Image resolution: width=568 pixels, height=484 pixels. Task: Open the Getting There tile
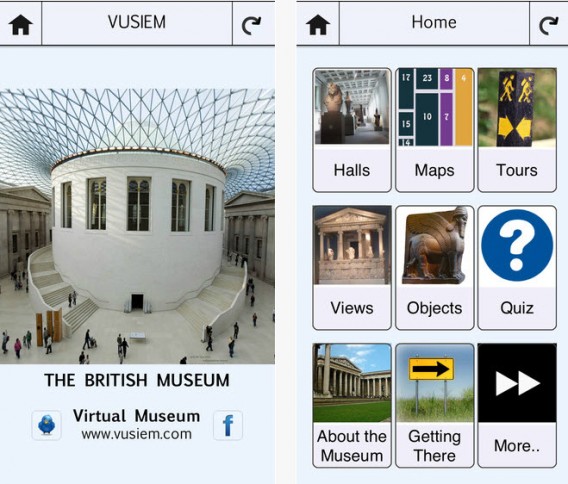click(x=435, y=405)
